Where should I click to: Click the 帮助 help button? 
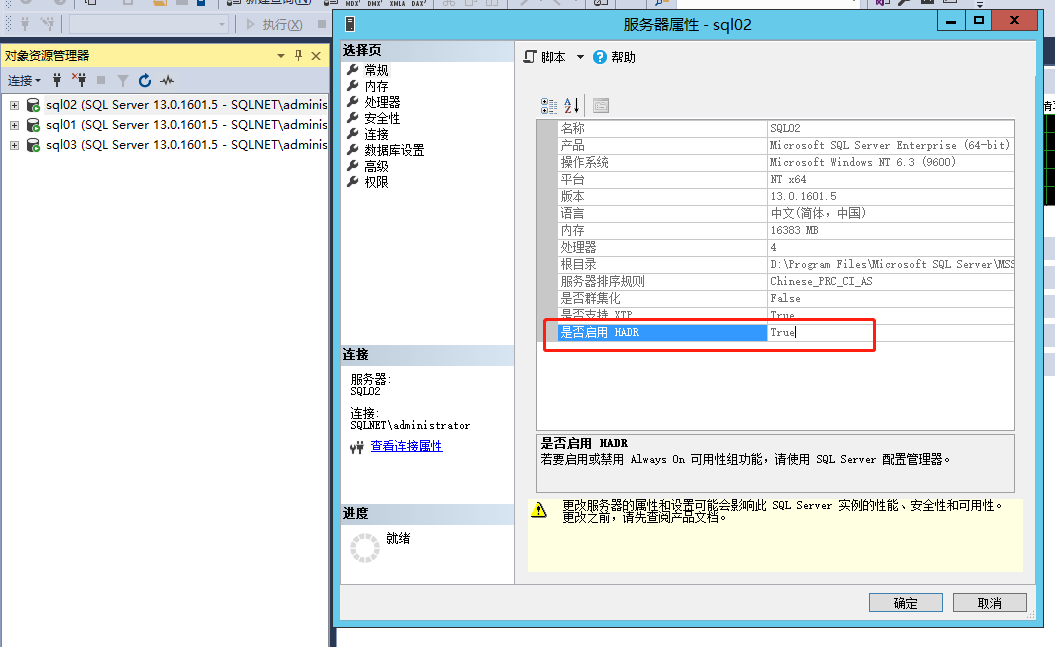click(614, 57)
